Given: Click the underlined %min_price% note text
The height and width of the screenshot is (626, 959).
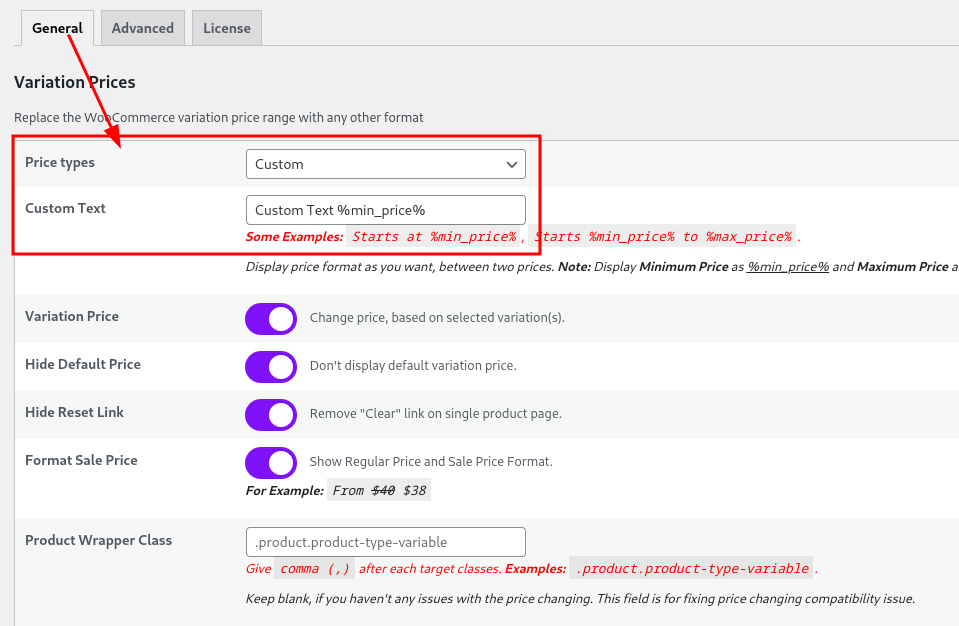Looking at the screenshot, I should pyautogui.click(x=788, y=267).
